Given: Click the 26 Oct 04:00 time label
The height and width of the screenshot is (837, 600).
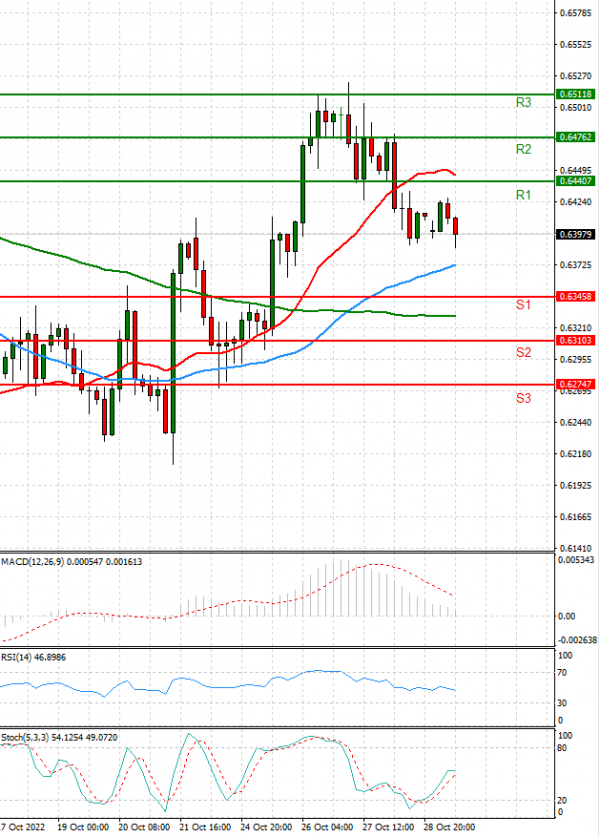Looking at the screenshot, I should click(x=327, y=827).
